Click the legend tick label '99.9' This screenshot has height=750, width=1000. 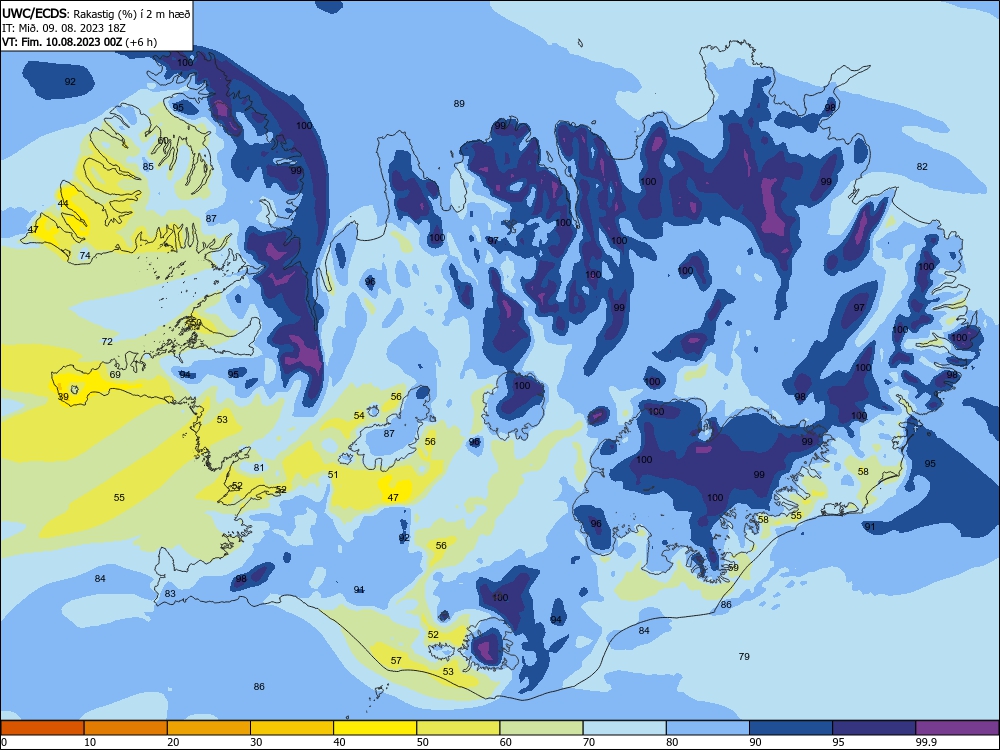click(925, 742)
